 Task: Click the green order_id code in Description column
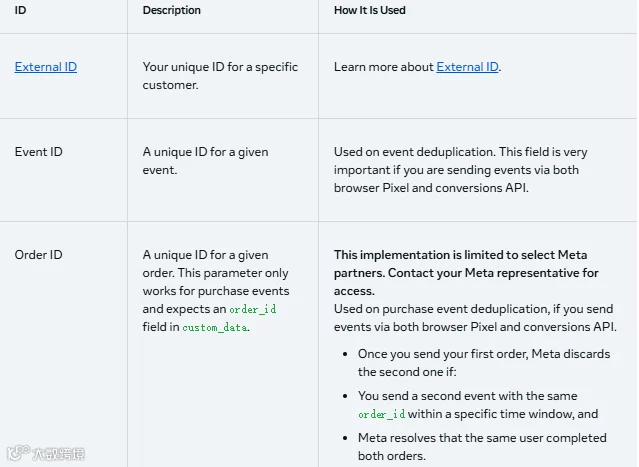click(253, 309)
